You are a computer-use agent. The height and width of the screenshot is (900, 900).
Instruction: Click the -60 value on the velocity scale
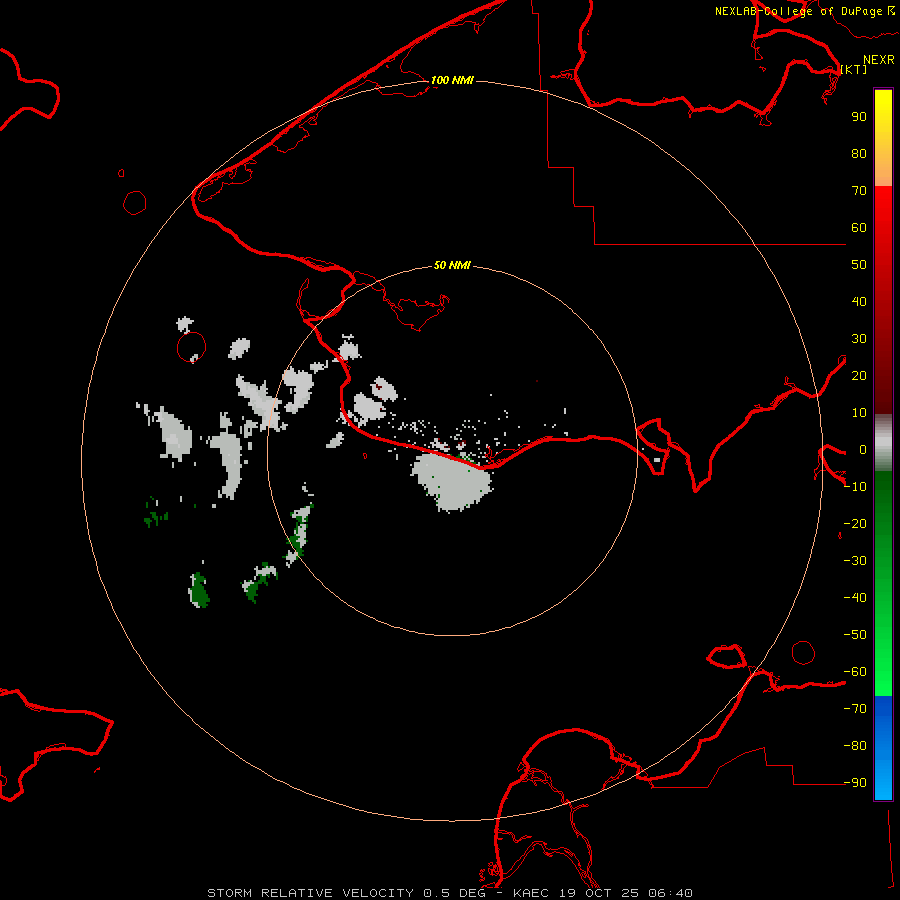pyautogui.click(x=855, y=672)
